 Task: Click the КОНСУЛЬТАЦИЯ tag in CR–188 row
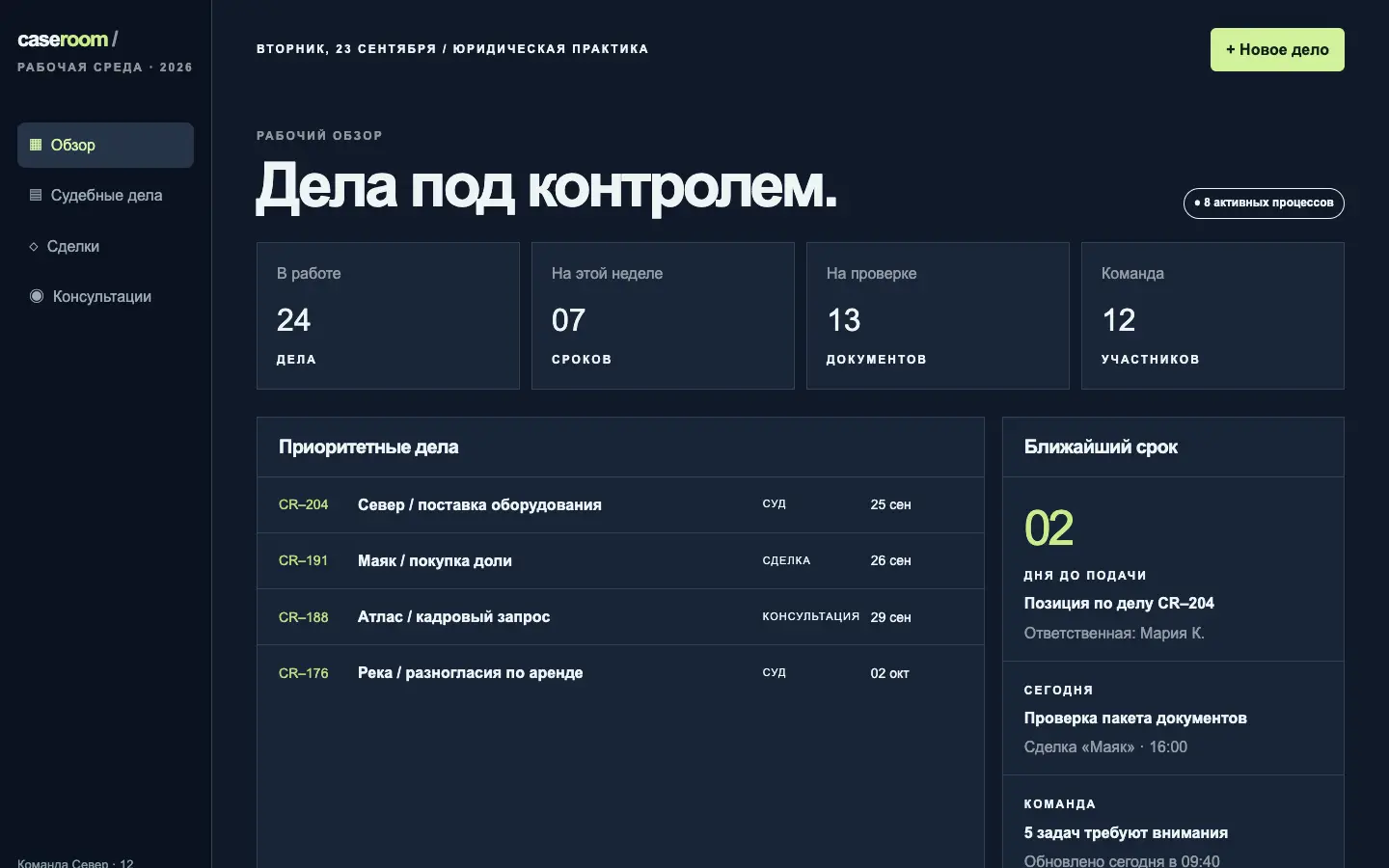810,616
